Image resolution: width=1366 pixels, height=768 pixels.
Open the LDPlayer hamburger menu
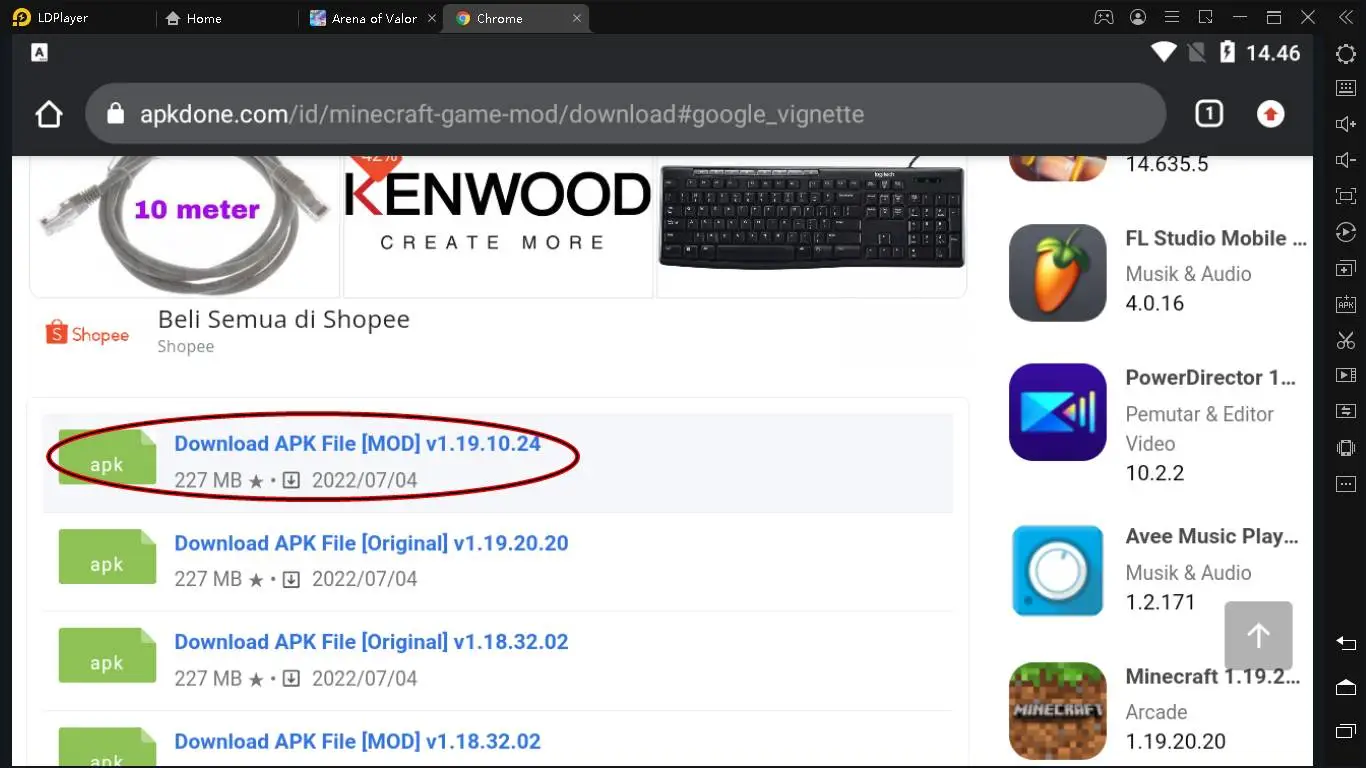point(1172,18)
